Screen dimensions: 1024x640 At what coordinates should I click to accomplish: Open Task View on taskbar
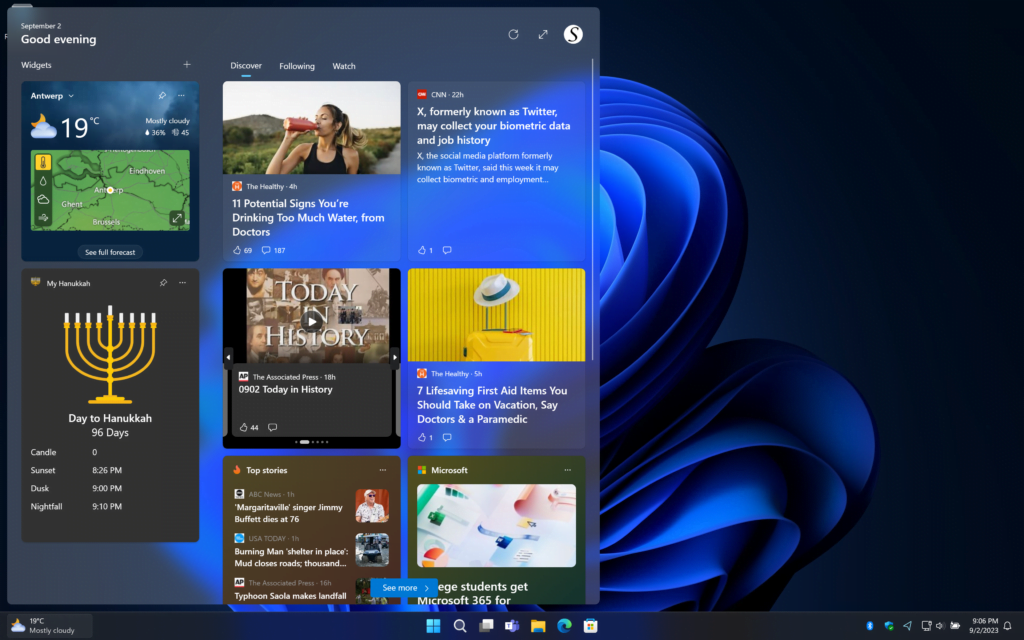[x=486, y=626]
